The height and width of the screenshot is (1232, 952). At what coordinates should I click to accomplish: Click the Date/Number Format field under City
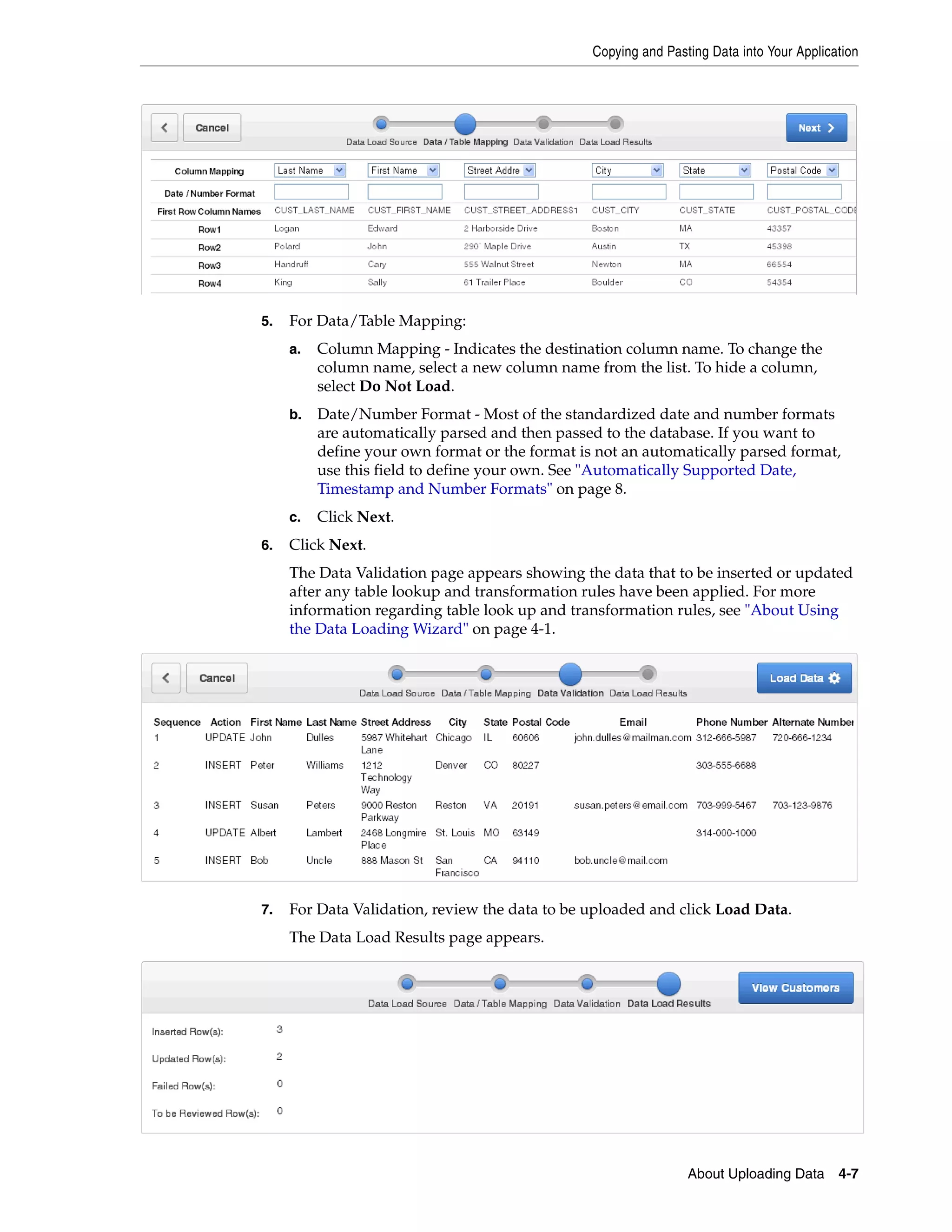click(x=629, y=192)
